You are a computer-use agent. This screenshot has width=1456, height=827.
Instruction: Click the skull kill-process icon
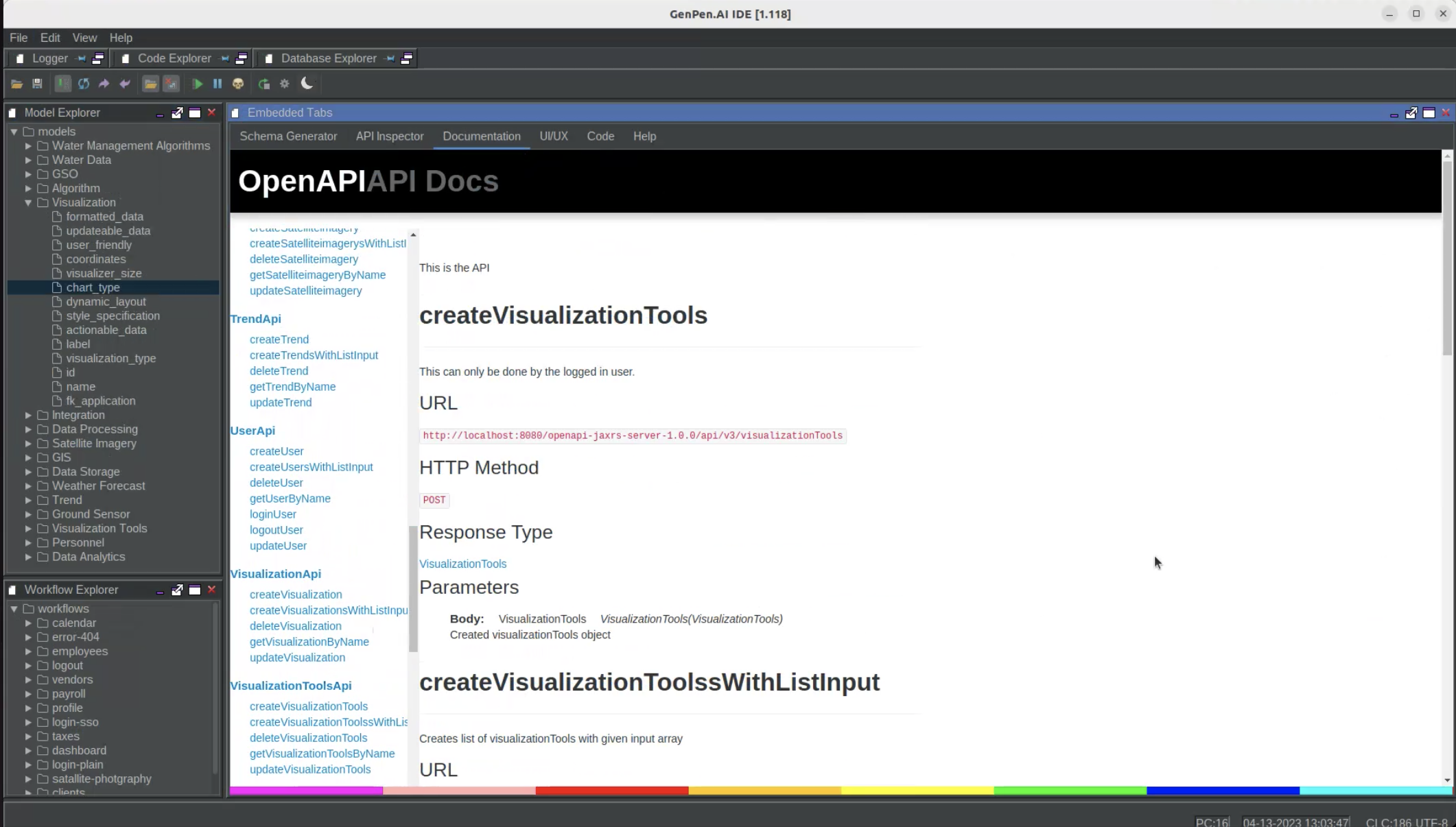(x=238, y=84)
